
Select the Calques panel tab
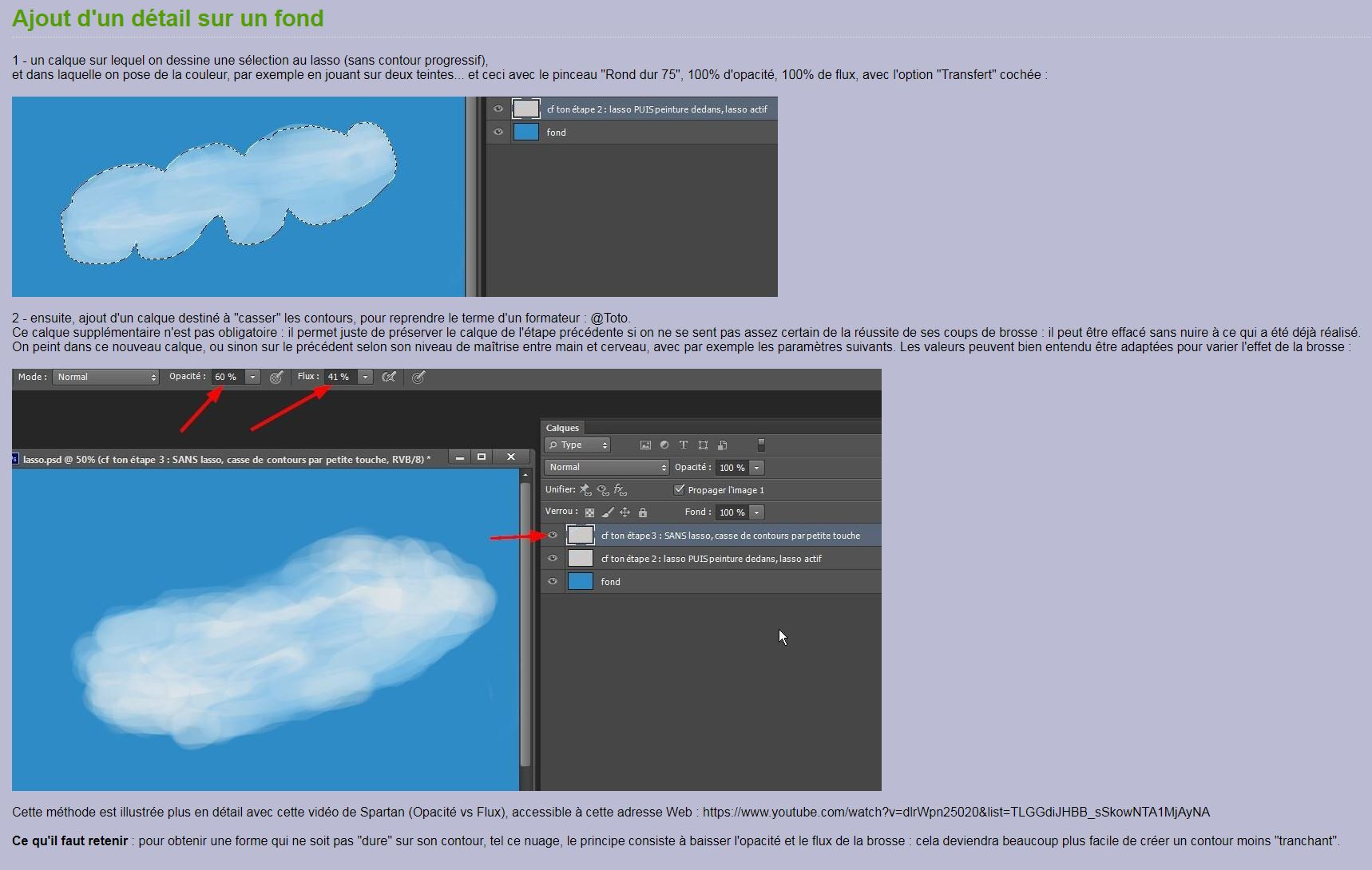tap(562, 428)
